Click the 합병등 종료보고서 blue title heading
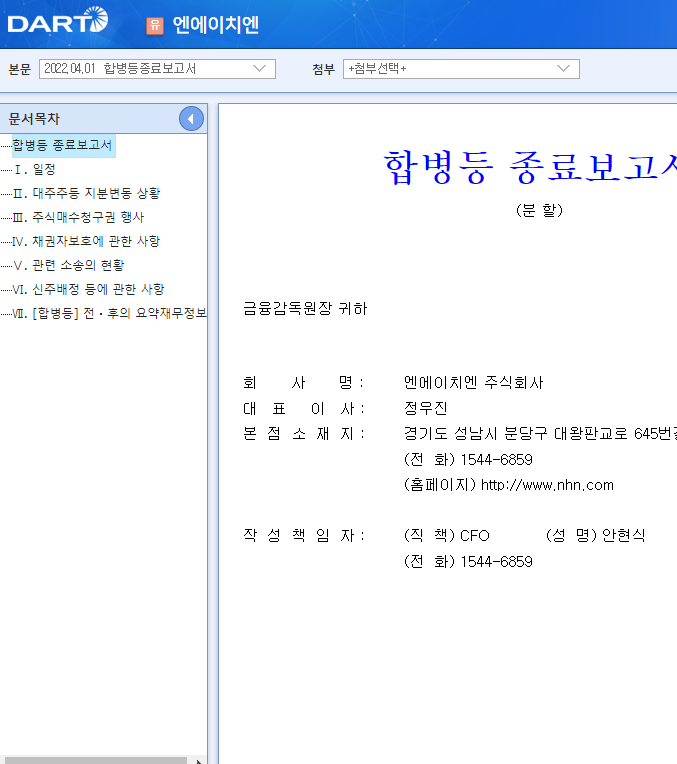This screenshot has width=677, height=764. [530, 167]
